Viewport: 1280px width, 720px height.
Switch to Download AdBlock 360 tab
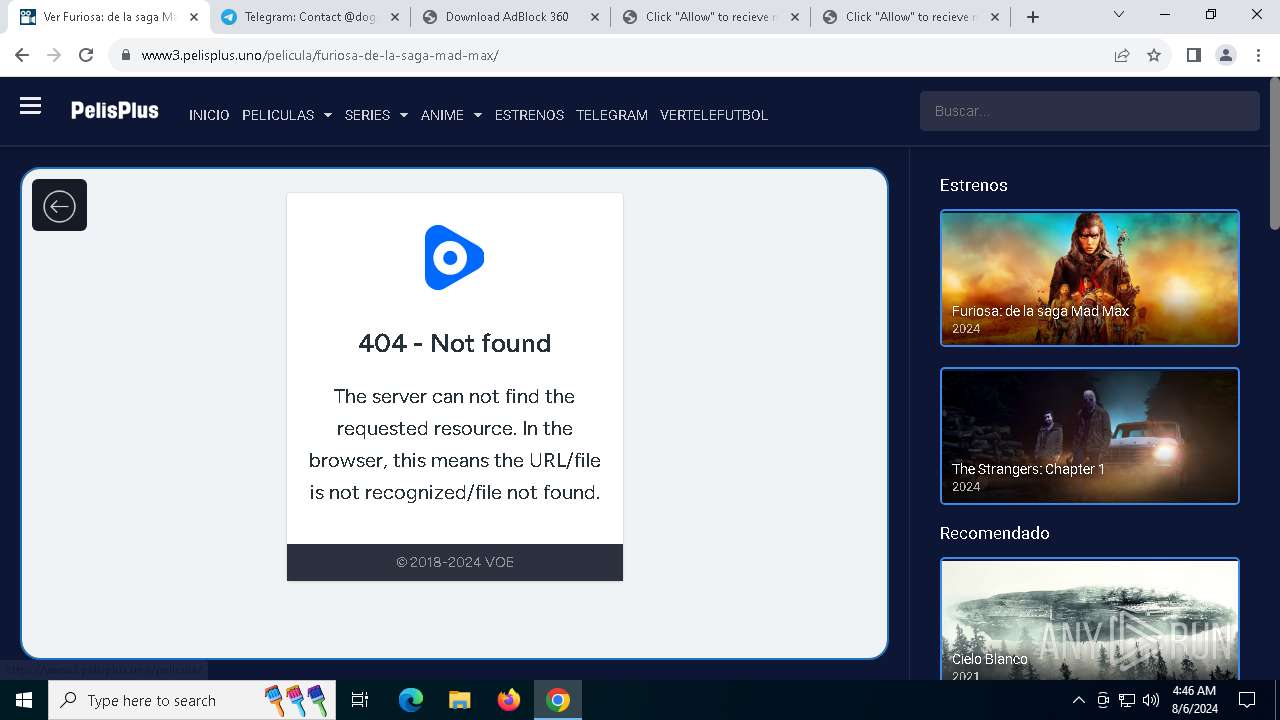click(x=507, y=17)
